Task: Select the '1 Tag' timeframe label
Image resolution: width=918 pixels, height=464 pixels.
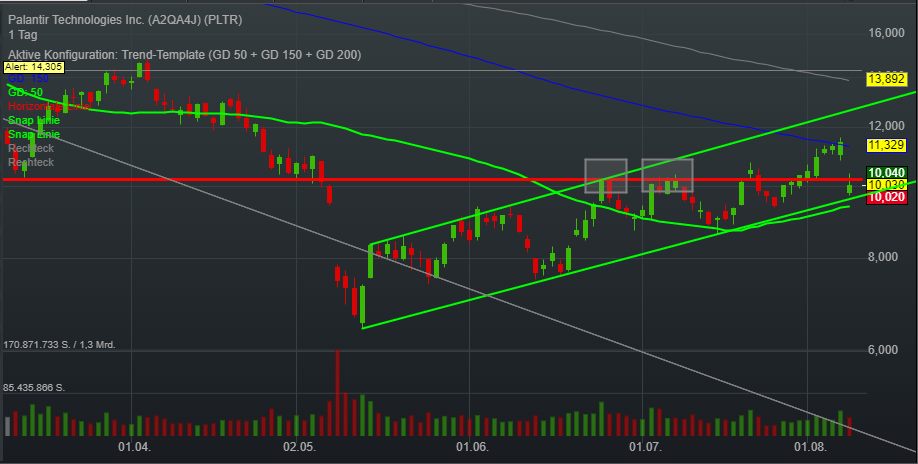Action: click(x=23, y=35)
